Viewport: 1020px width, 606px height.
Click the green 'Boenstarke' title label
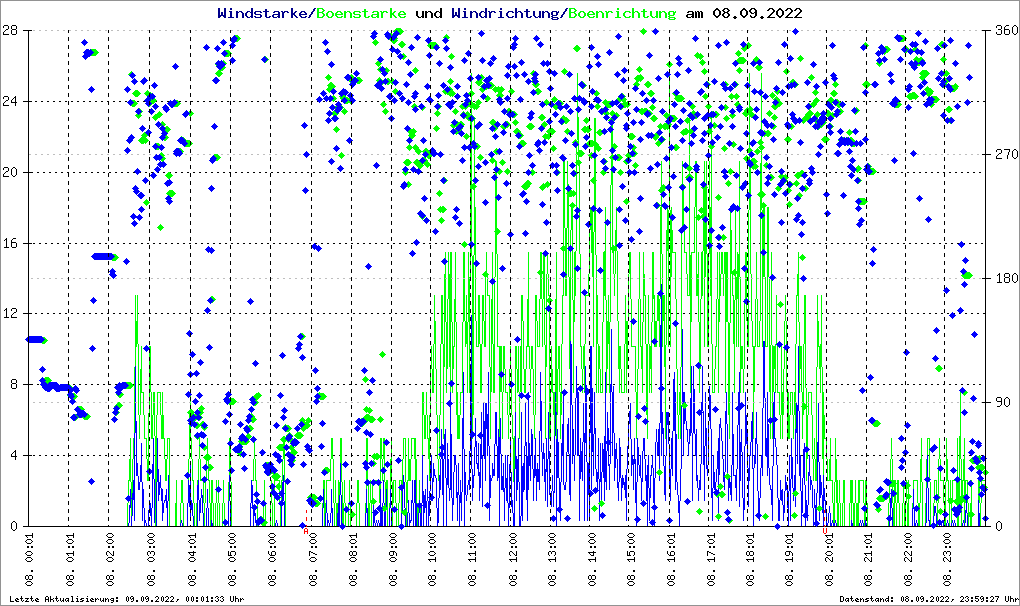pos(361,14)
